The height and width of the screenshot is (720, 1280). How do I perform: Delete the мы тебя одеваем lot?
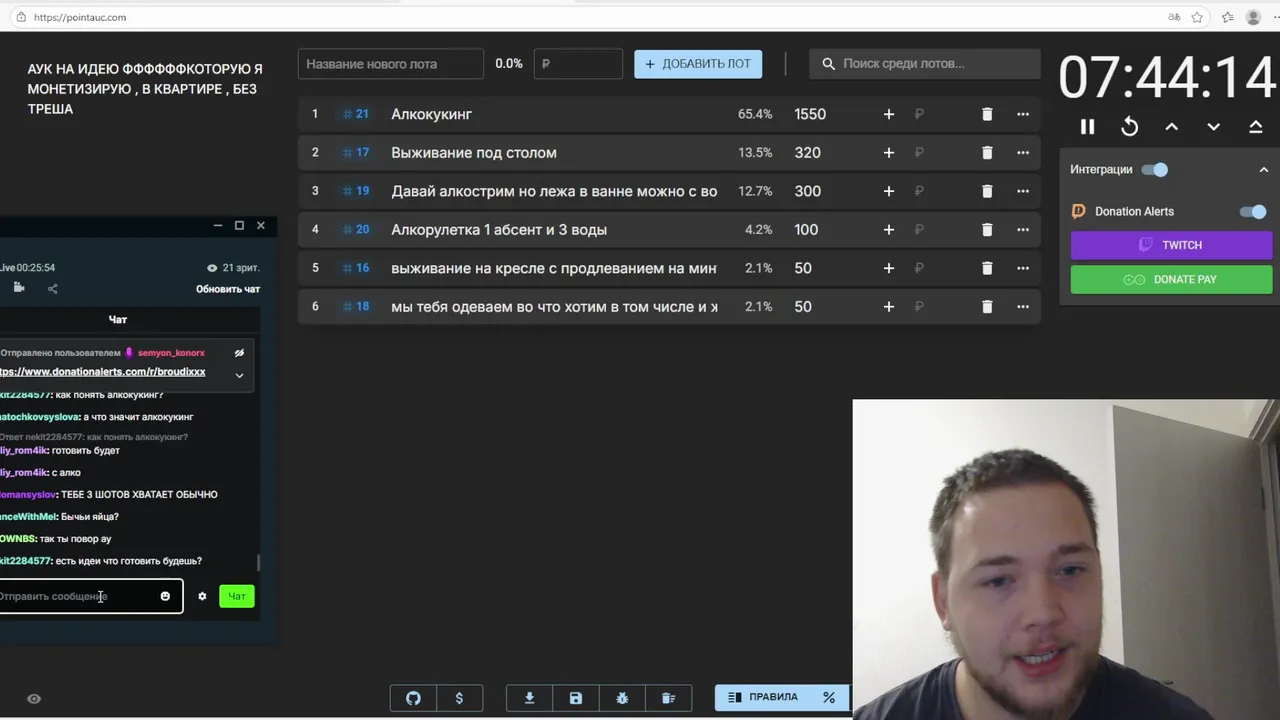[987, 307]
